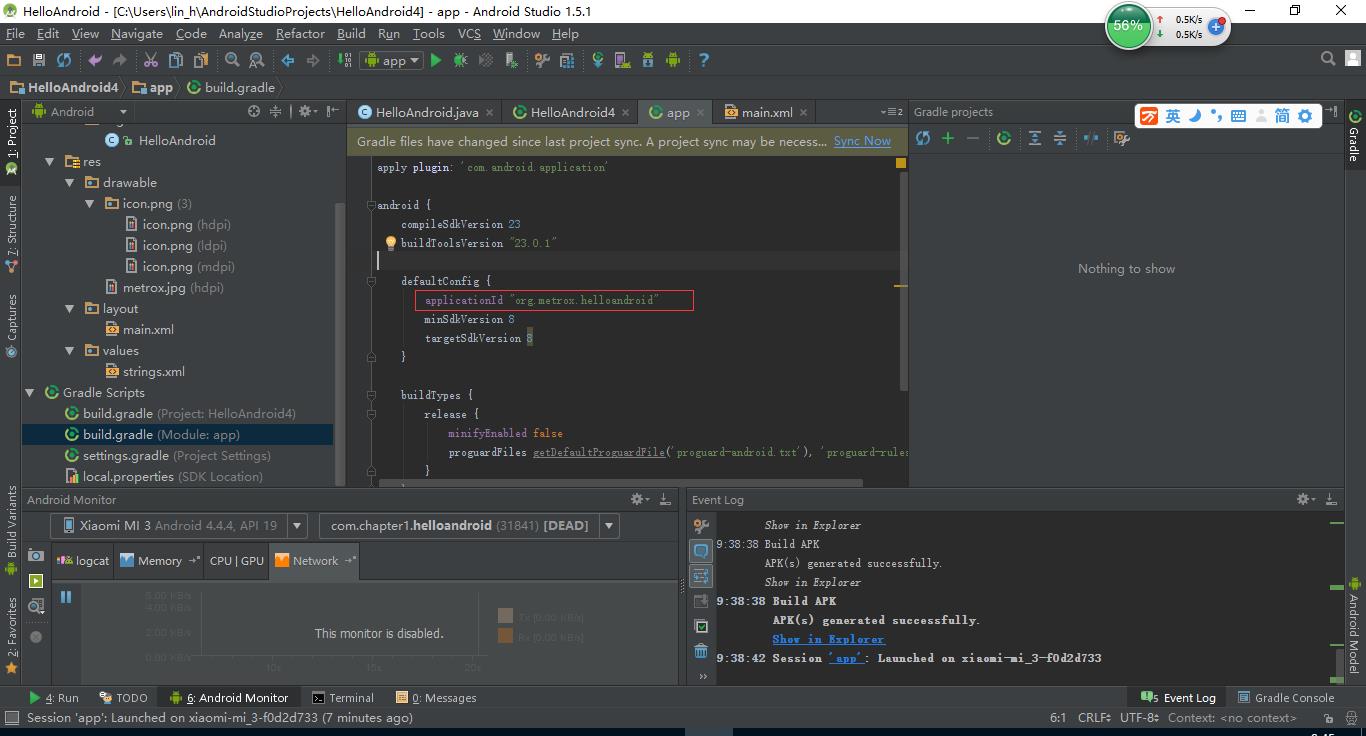Click the last Show in Explorer link
The image size is (1366, 736).
(x=828, y=639)
